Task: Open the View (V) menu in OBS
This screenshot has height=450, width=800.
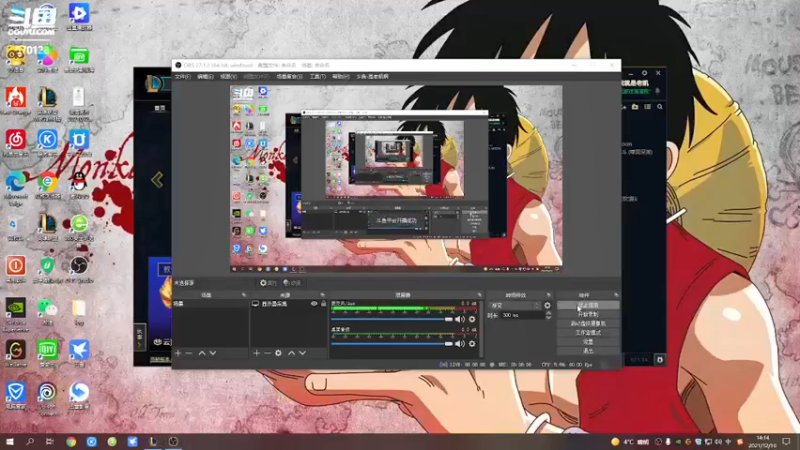Action: click(228, 77)
